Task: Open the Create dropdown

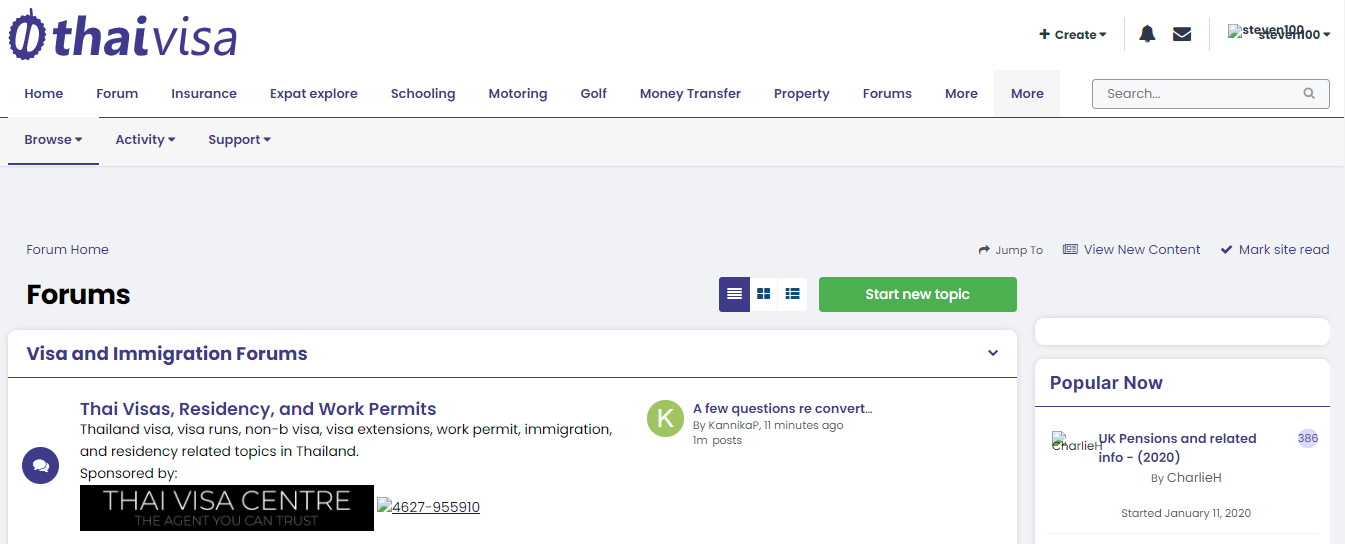Action: (x=1073, y=34)
